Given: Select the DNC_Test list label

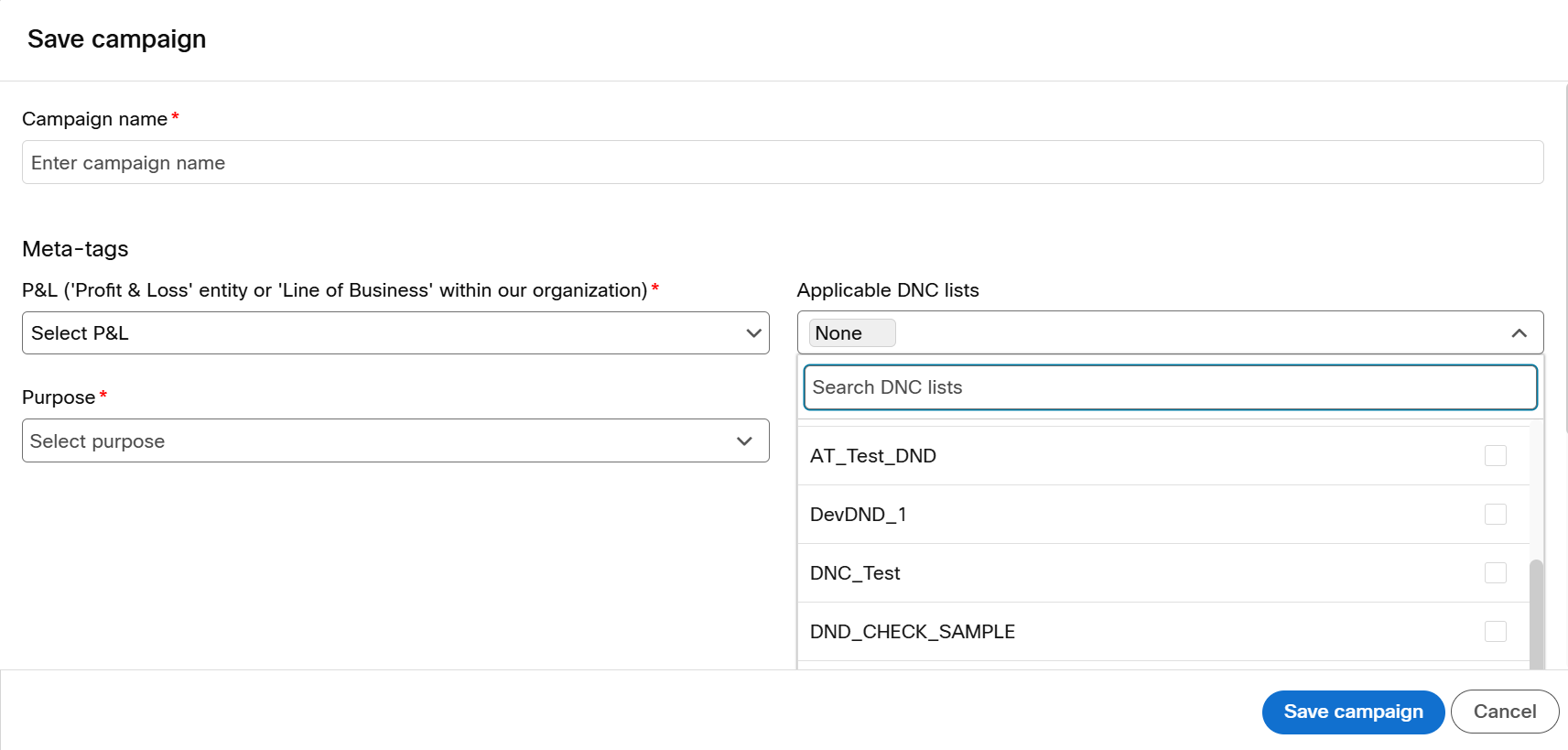Looking at the screenshot, I should [x=855, y=573].
